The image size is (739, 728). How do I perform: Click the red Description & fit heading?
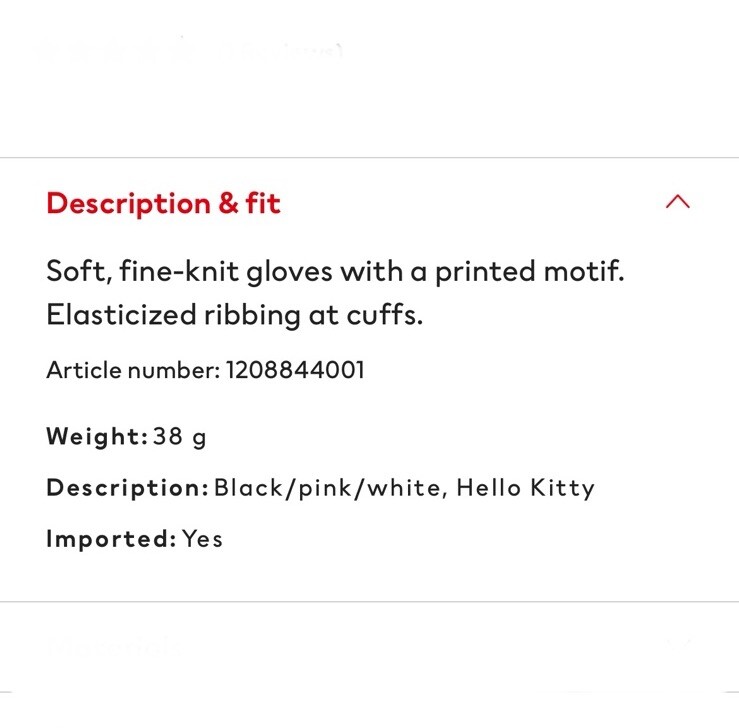163,204
